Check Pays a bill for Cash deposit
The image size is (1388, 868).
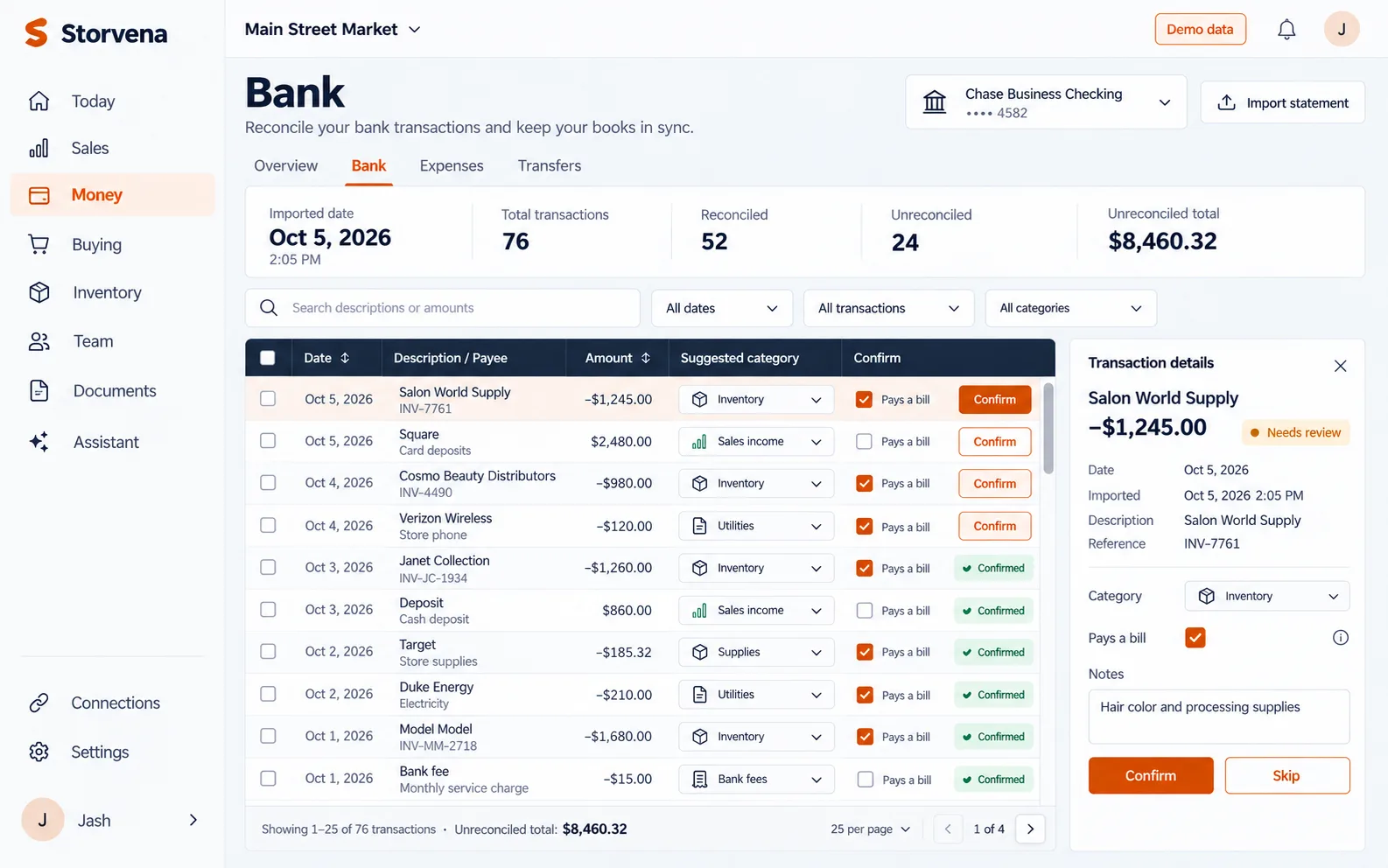(865, 610)
